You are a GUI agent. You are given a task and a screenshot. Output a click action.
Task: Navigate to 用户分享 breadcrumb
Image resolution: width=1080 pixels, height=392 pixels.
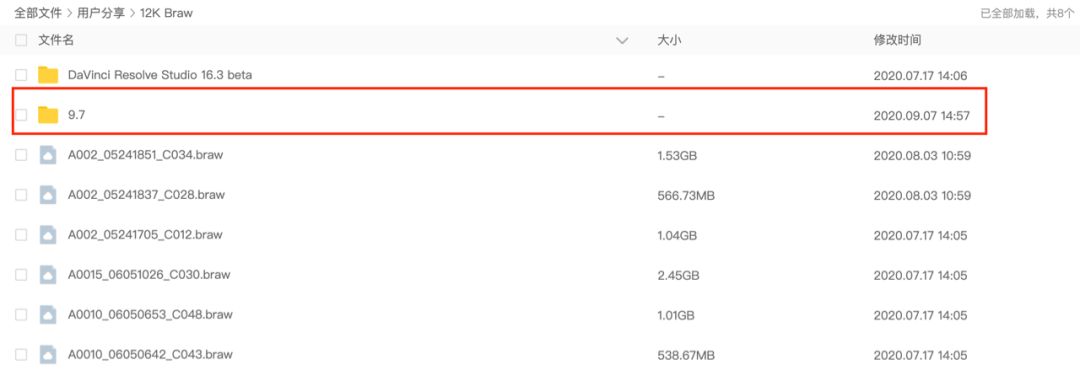[101, 13]
